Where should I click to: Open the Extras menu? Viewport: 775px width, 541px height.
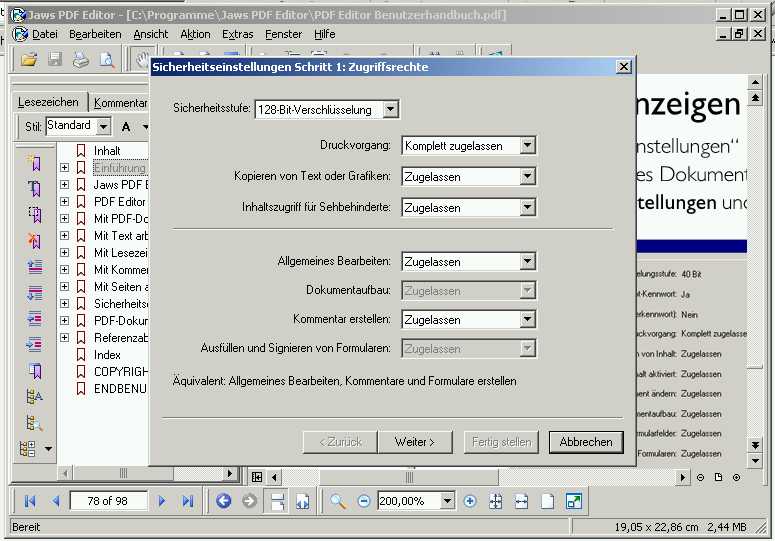click(x=237, y=34)
